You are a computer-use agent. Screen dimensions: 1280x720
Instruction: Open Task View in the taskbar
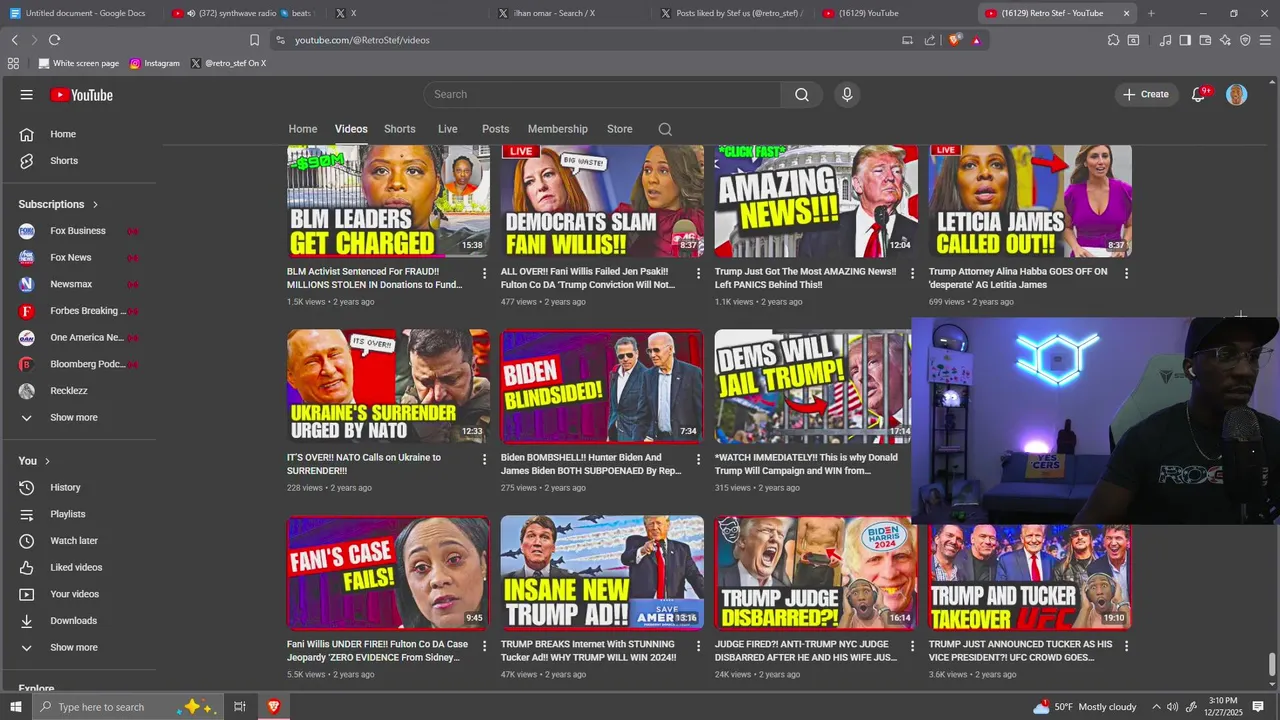[240, 707]
